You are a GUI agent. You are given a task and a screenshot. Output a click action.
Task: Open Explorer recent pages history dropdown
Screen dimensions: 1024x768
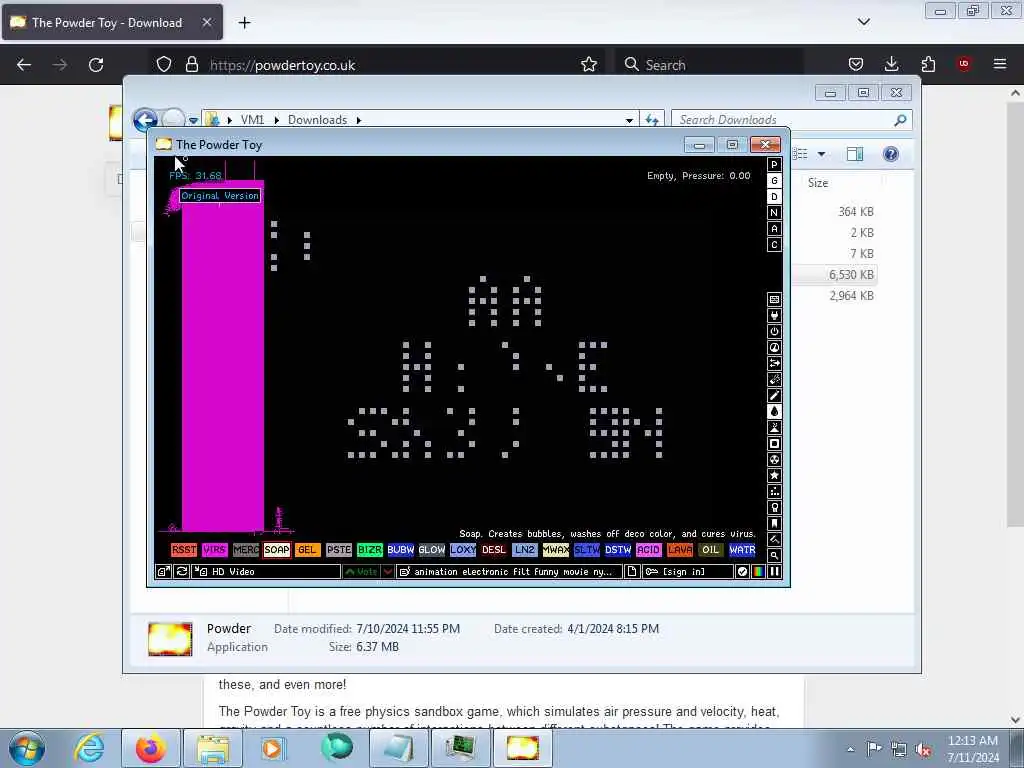coord(193,121)
